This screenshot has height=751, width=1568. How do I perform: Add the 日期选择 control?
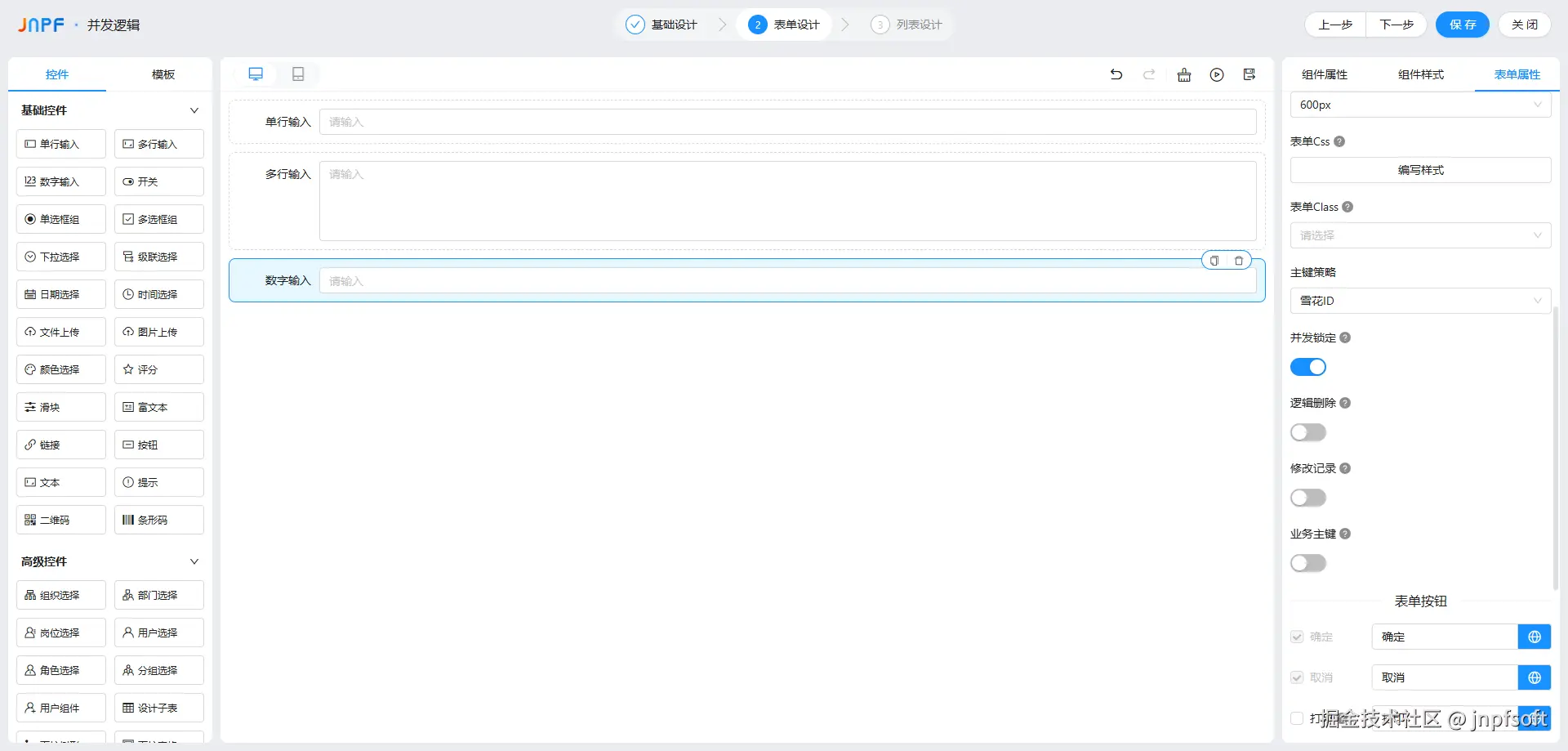(x=61, y=294)
